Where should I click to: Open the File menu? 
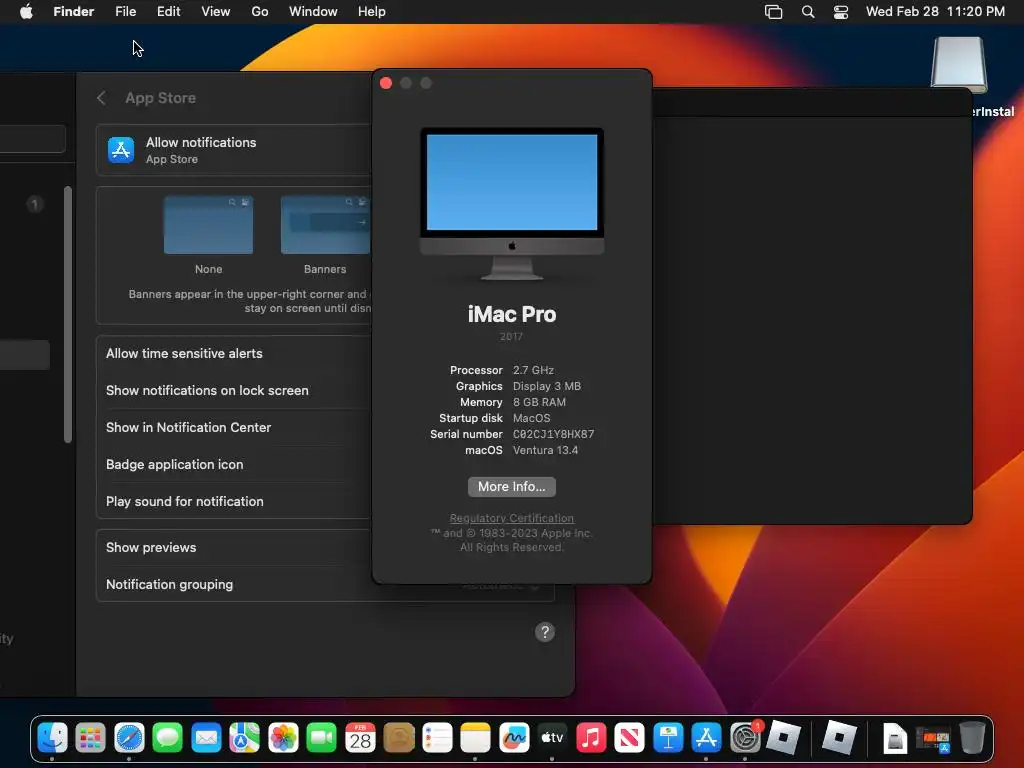[125, 12]
